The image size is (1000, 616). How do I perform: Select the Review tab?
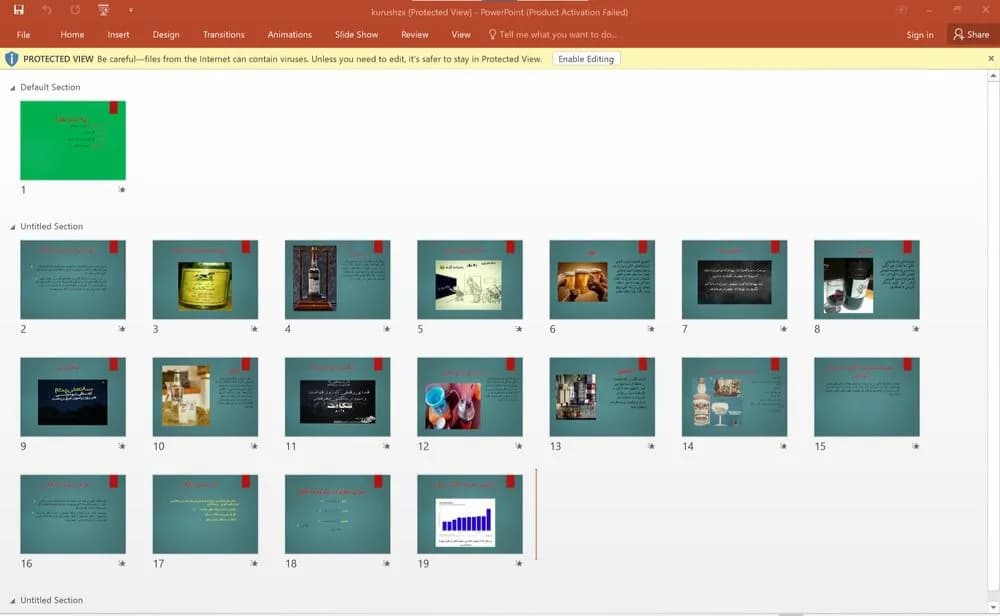(x=415, y=34)
